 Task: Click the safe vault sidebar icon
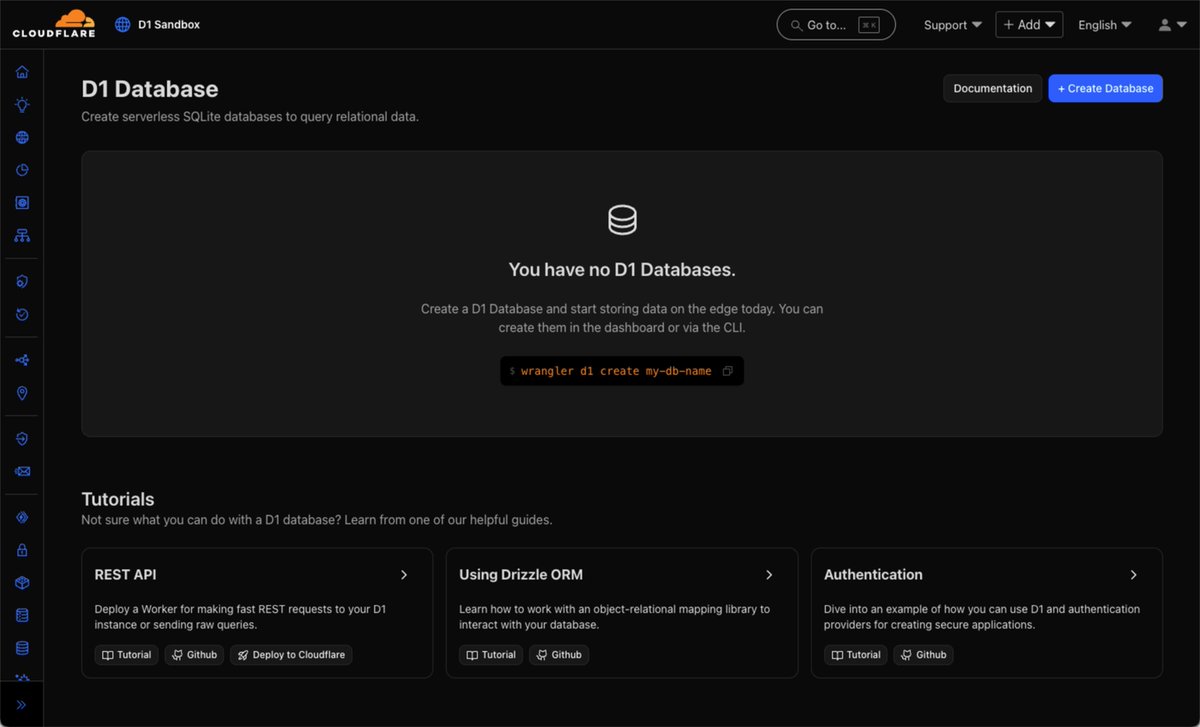coord(22,203)
